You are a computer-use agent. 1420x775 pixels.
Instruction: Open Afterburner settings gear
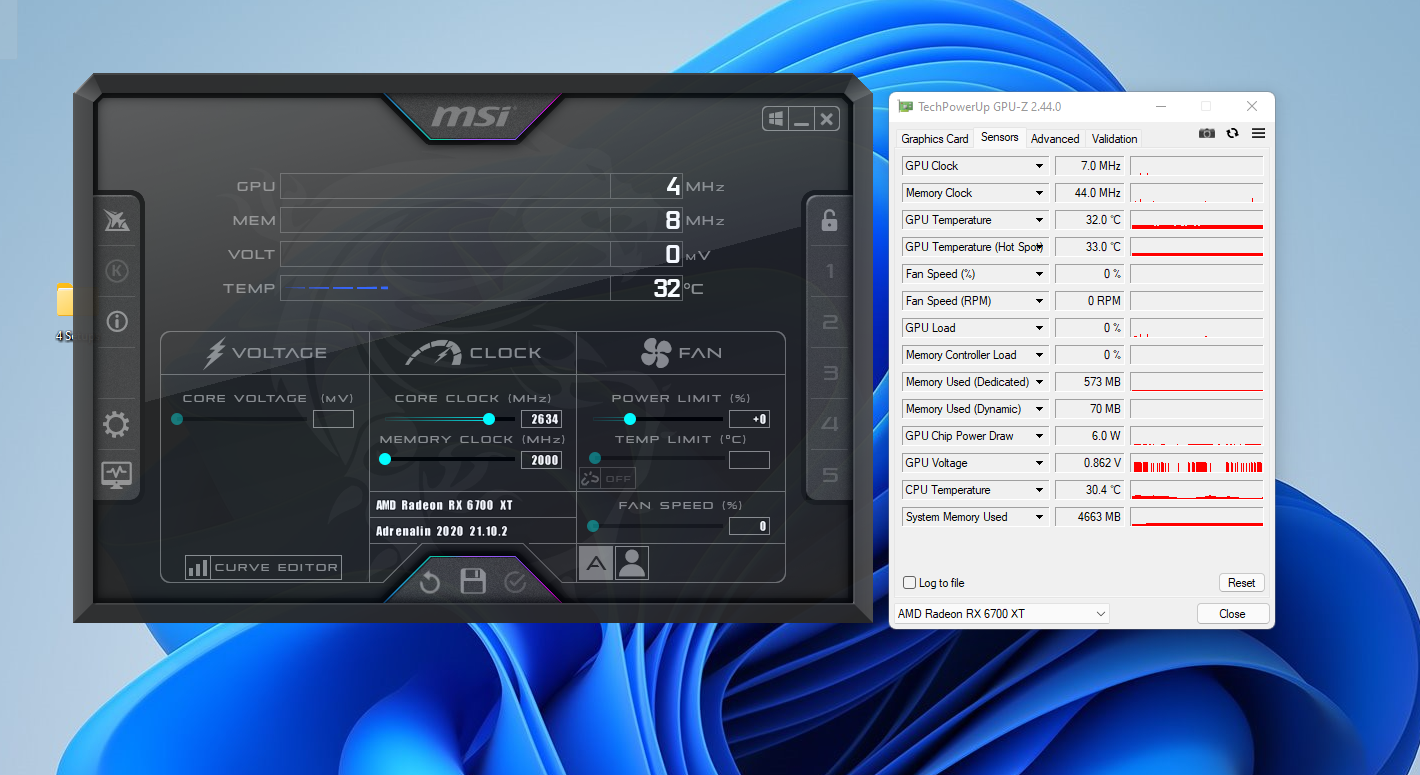(x=116, y=425)
